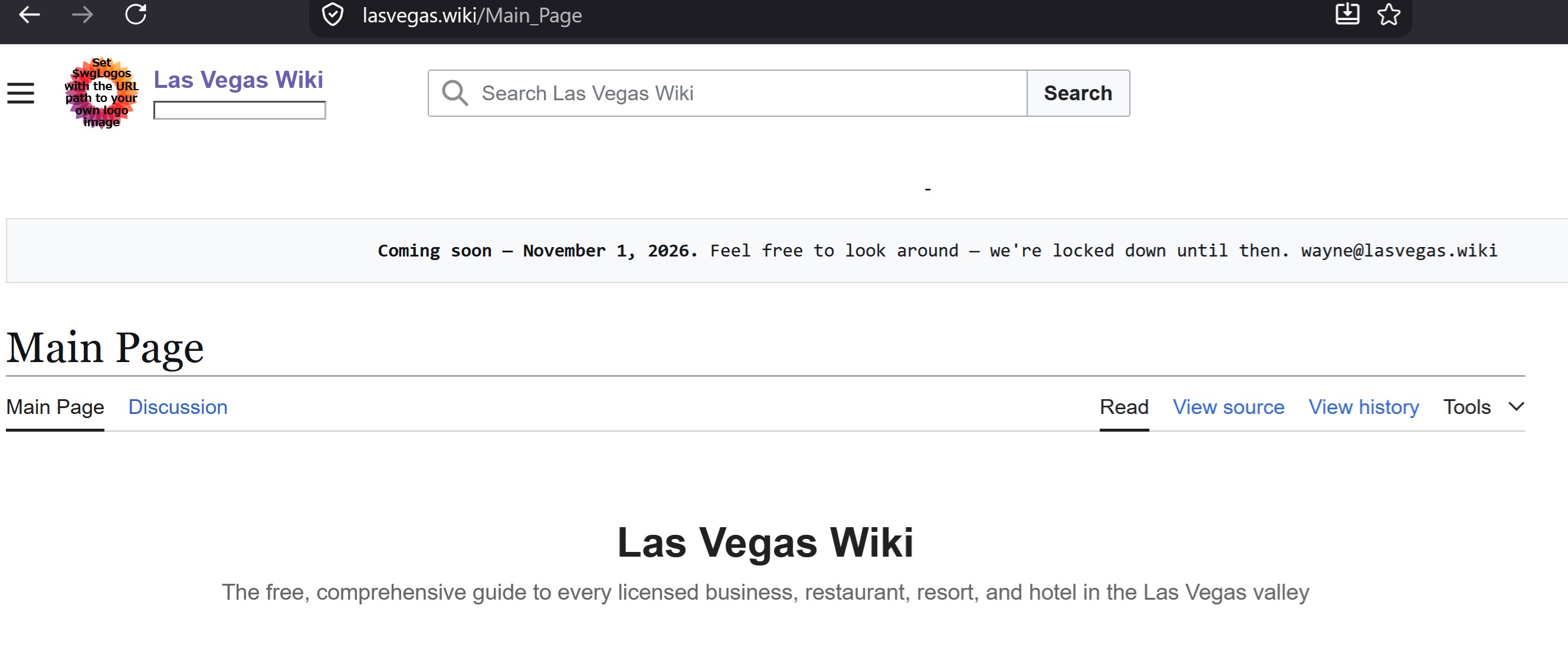Click the chevron beside Tools
This screenshot has width=1568, height=651.
[1516, 406]
